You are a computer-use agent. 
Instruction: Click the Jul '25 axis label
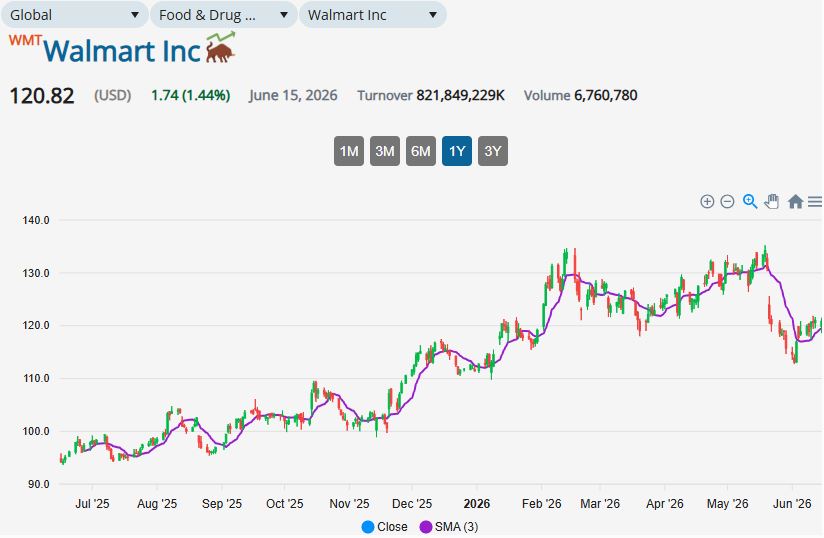point(92,504)
